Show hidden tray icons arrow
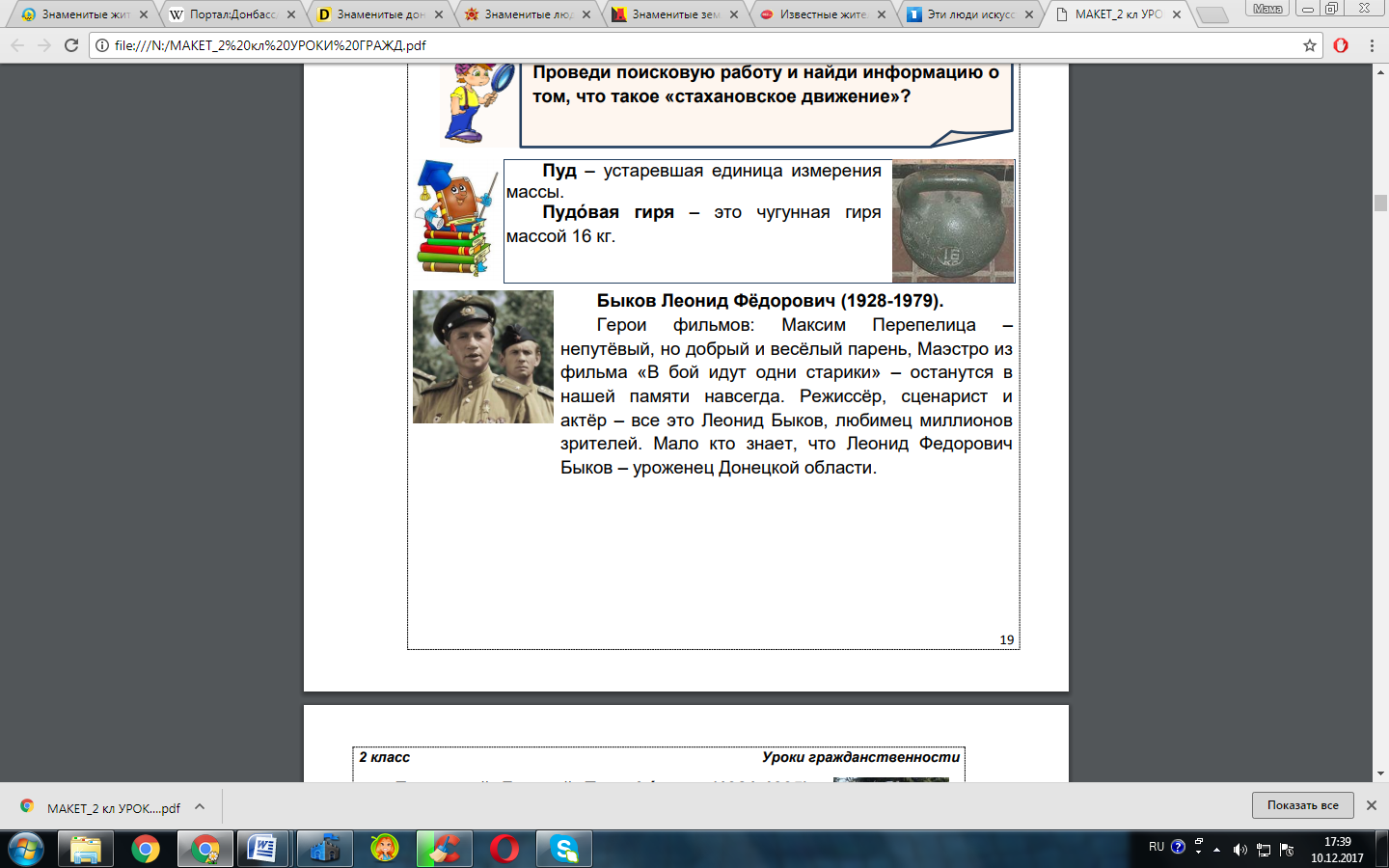 pos(1216,850)
